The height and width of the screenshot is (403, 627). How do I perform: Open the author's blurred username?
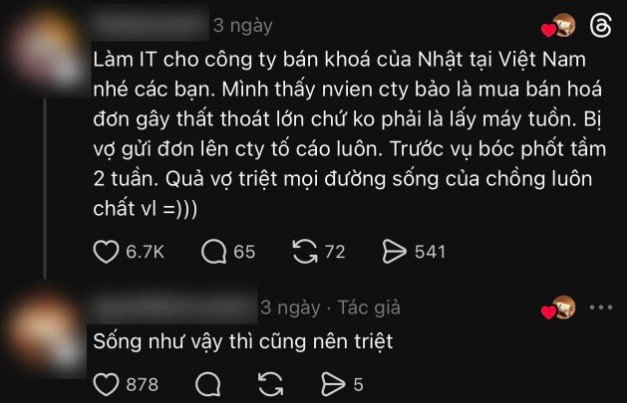(173, 305)
